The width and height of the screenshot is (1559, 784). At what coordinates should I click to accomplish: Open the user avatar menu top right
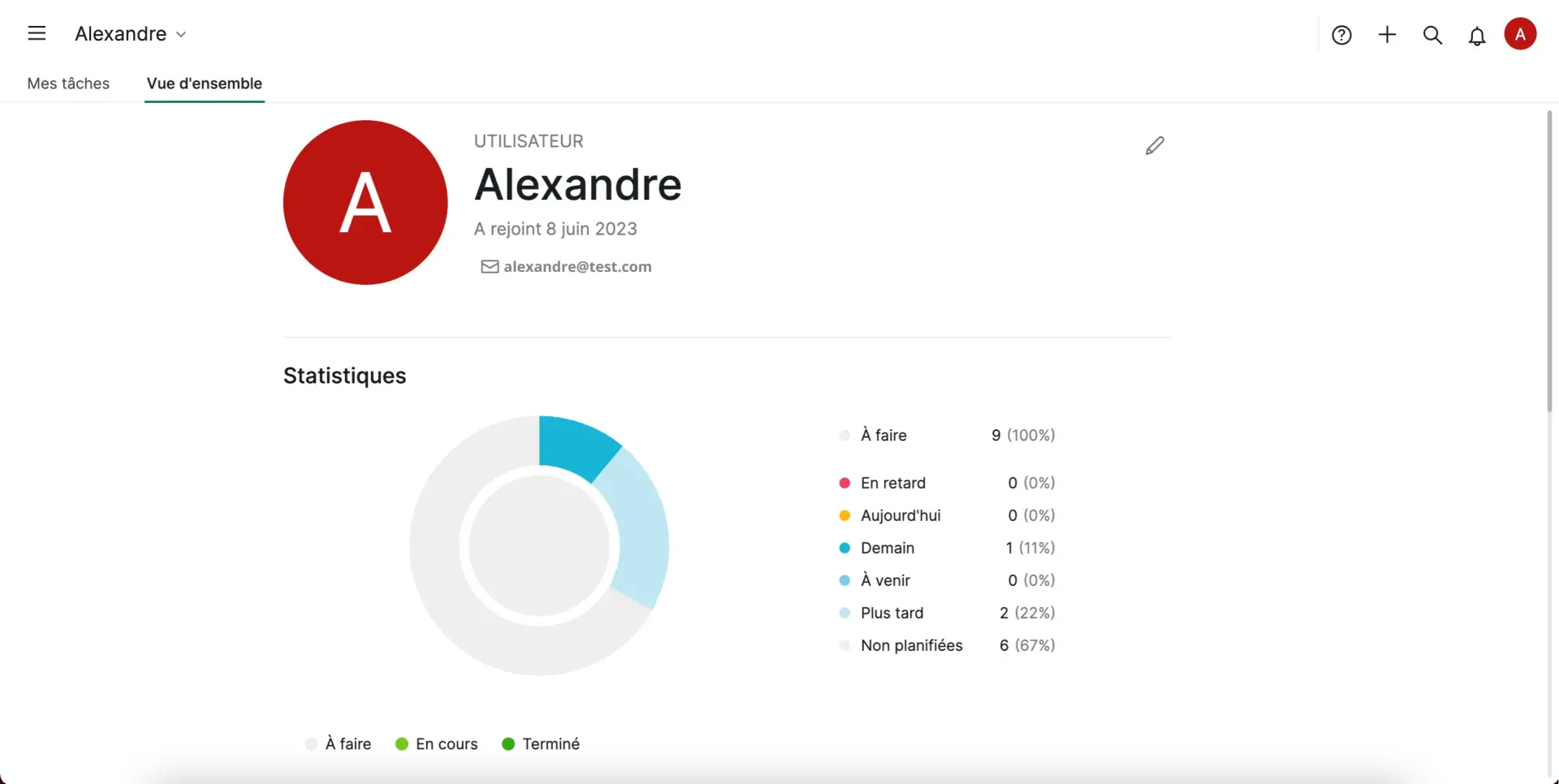click(1520, 34)
